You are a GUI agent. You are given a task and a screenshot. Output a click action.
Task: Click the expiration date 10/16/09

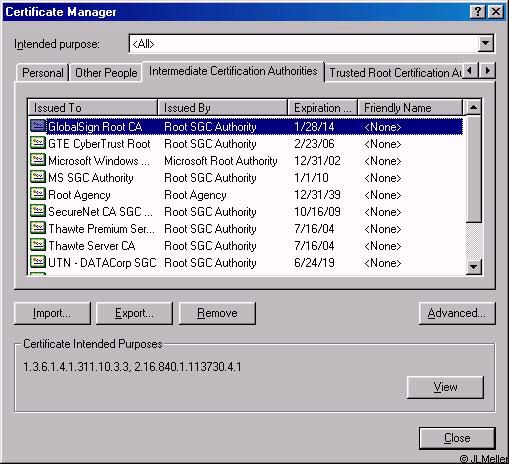[x=317, y=211]
